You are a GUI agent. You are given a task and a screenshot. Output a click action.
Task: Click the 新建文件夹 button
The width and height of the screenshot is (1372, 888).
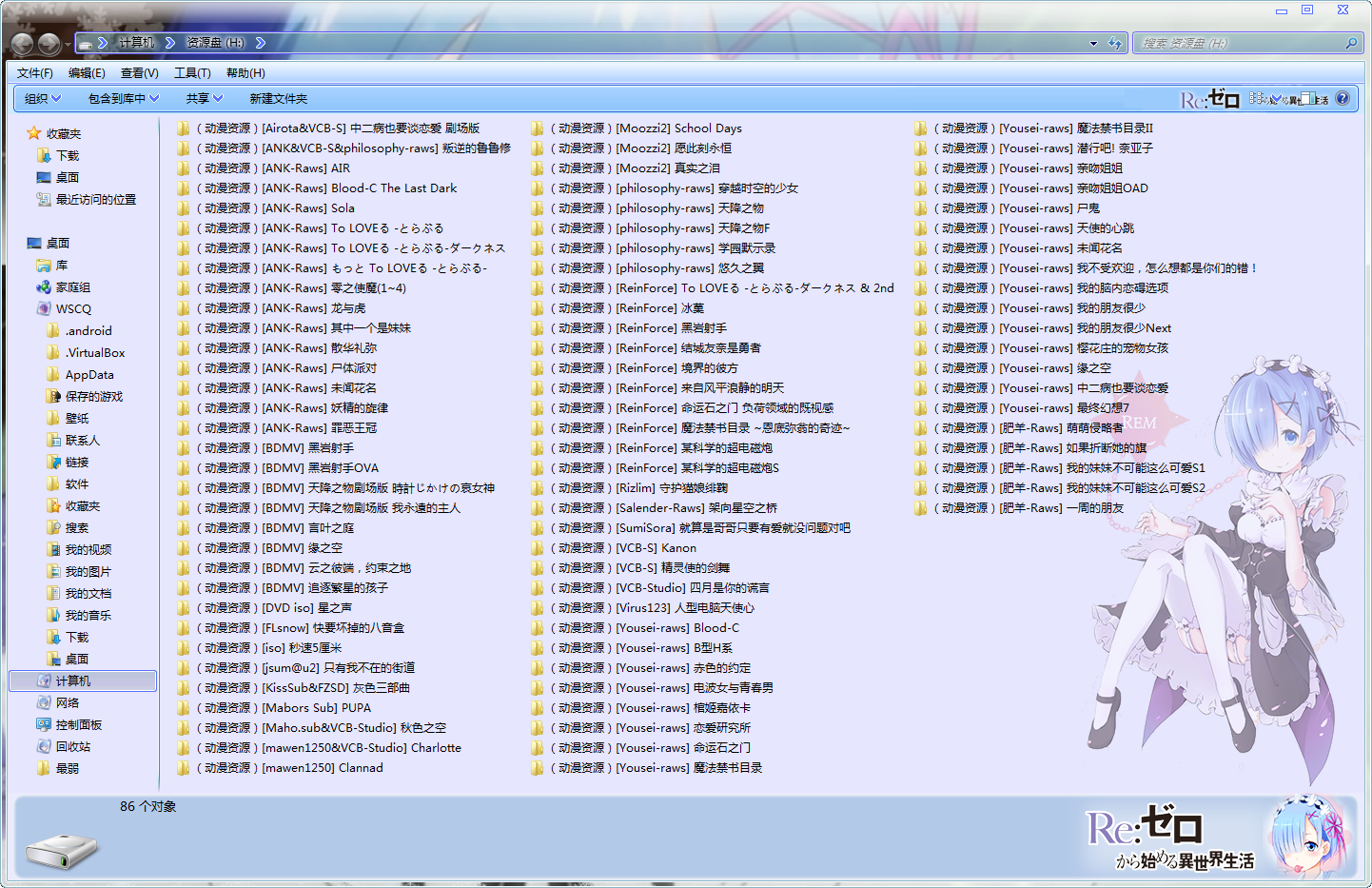point(278,99)
